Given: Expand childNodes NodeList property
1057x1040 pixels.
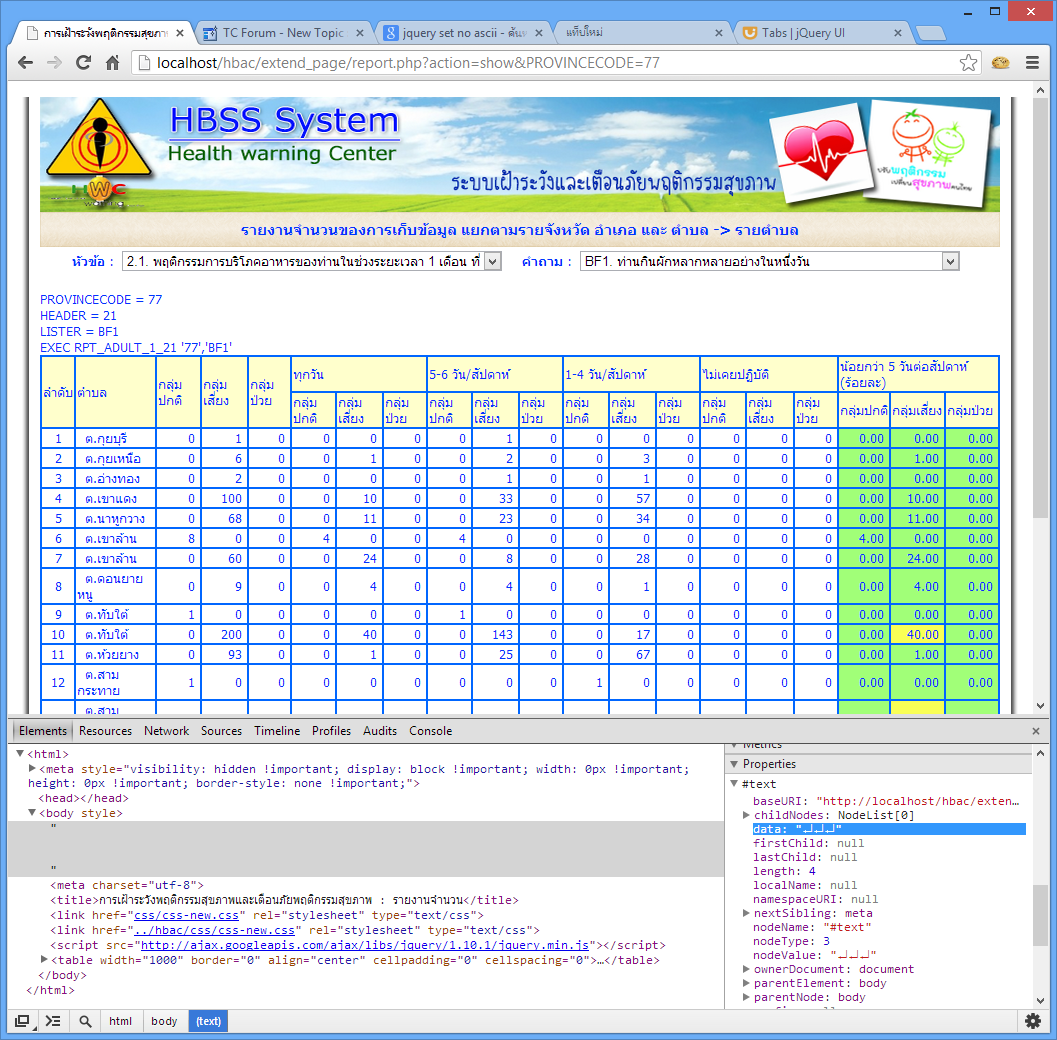Looking at the screenshot, I should click(x=746, y=815).
